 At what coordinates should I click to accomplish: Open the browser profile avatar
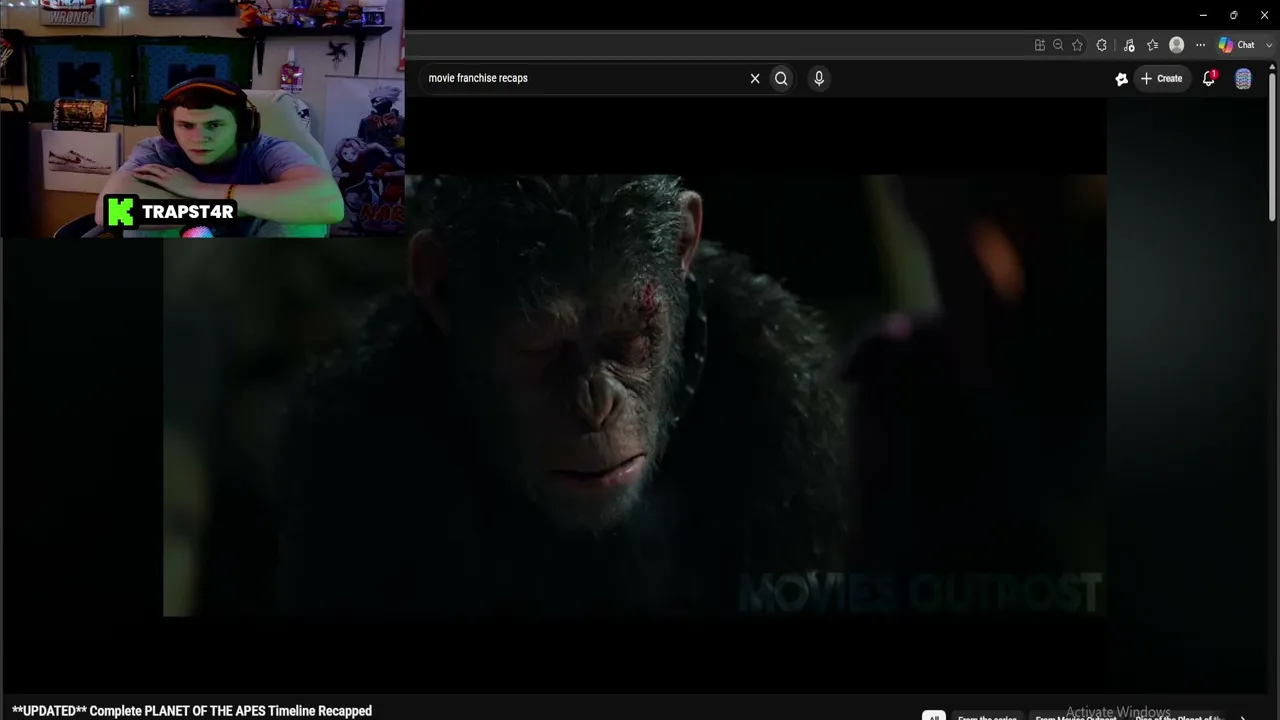point(1177,45)
